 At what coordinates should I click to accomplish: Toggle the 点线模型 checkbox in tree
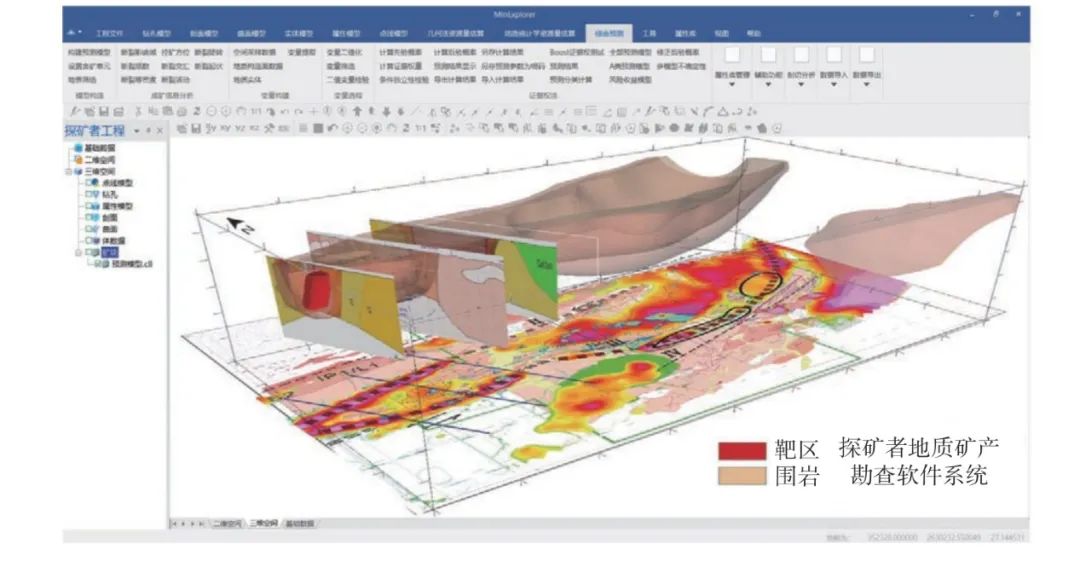[x=90, y=183]
